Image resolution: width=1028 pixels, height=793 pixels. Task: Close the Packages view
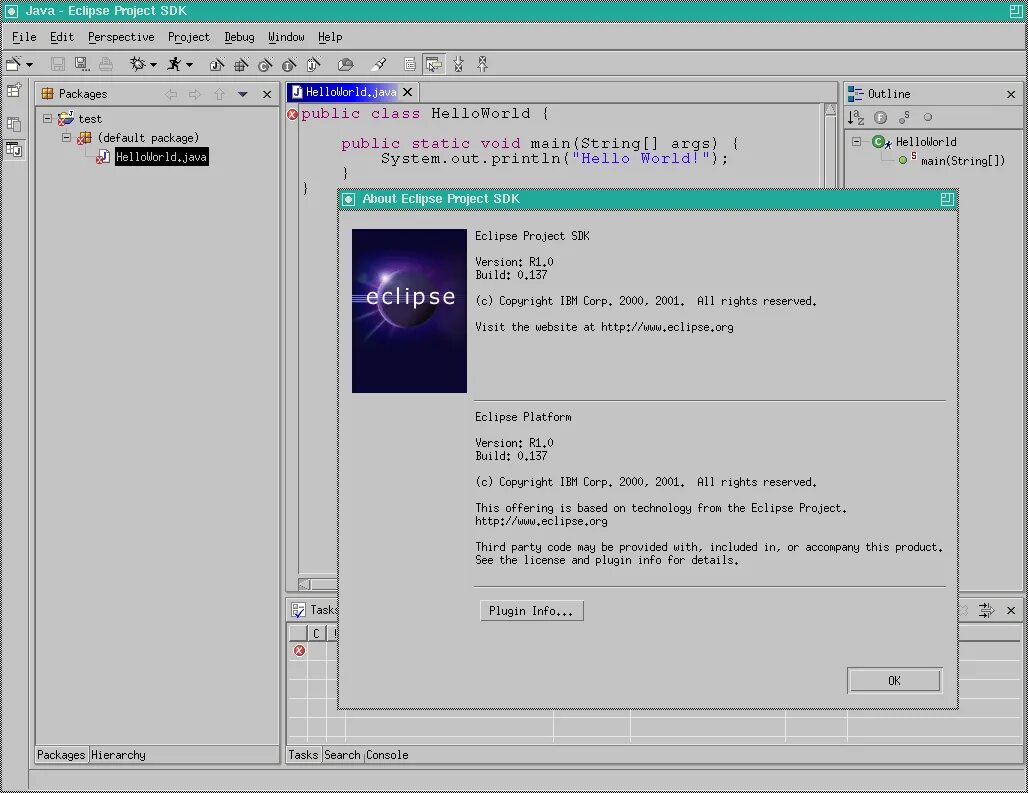point(267,94)
